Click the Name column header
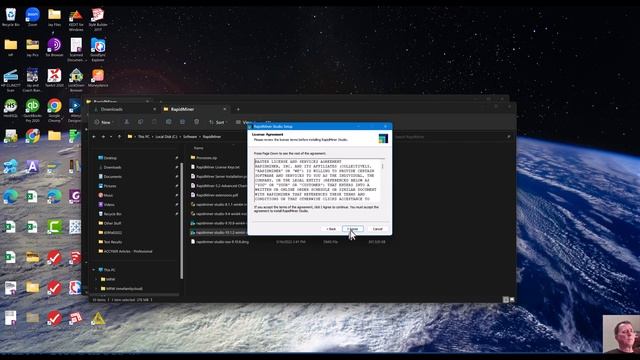The height and width of the screenshot is (360, 640). [199, 148]
